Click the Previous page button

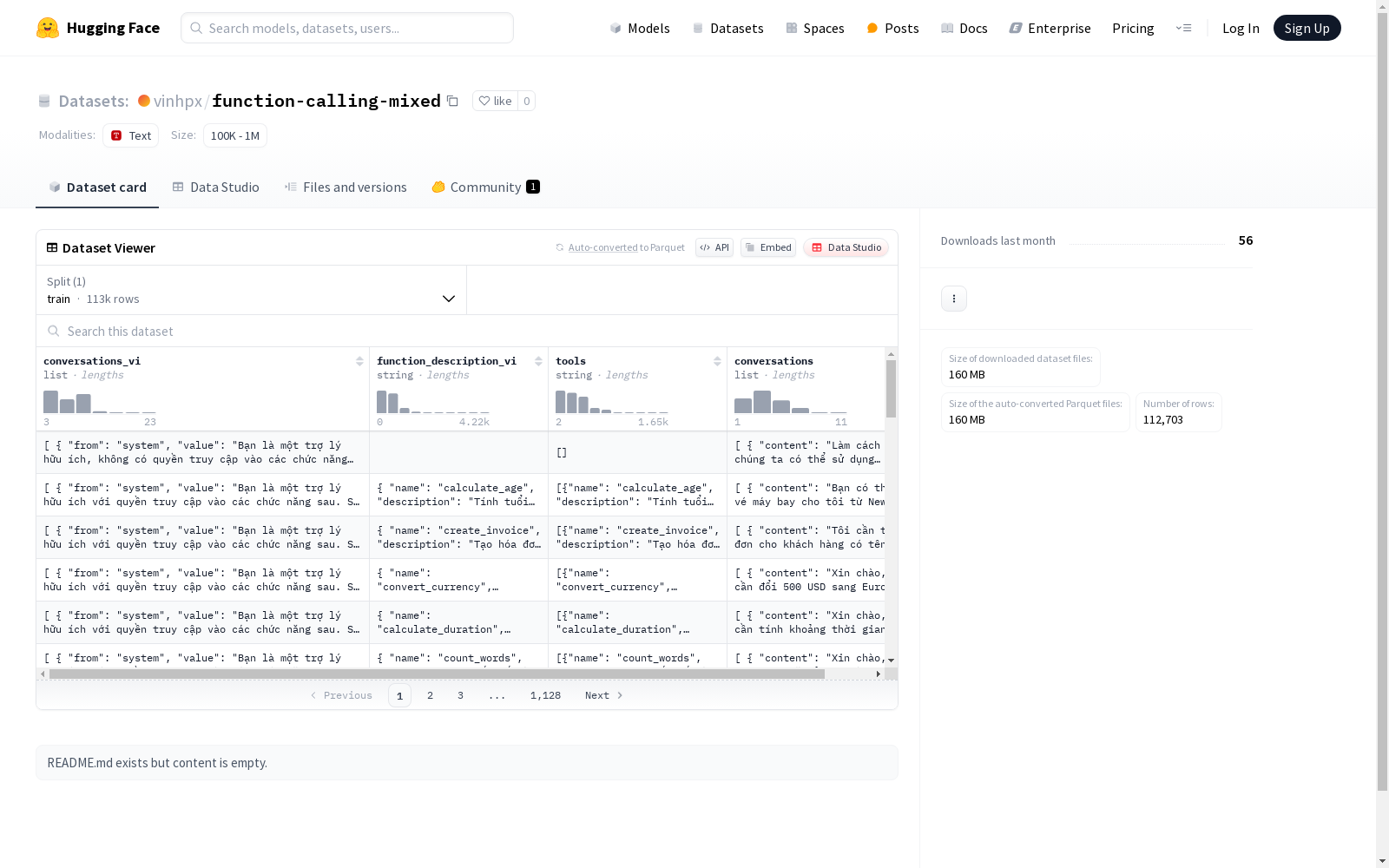341,695
